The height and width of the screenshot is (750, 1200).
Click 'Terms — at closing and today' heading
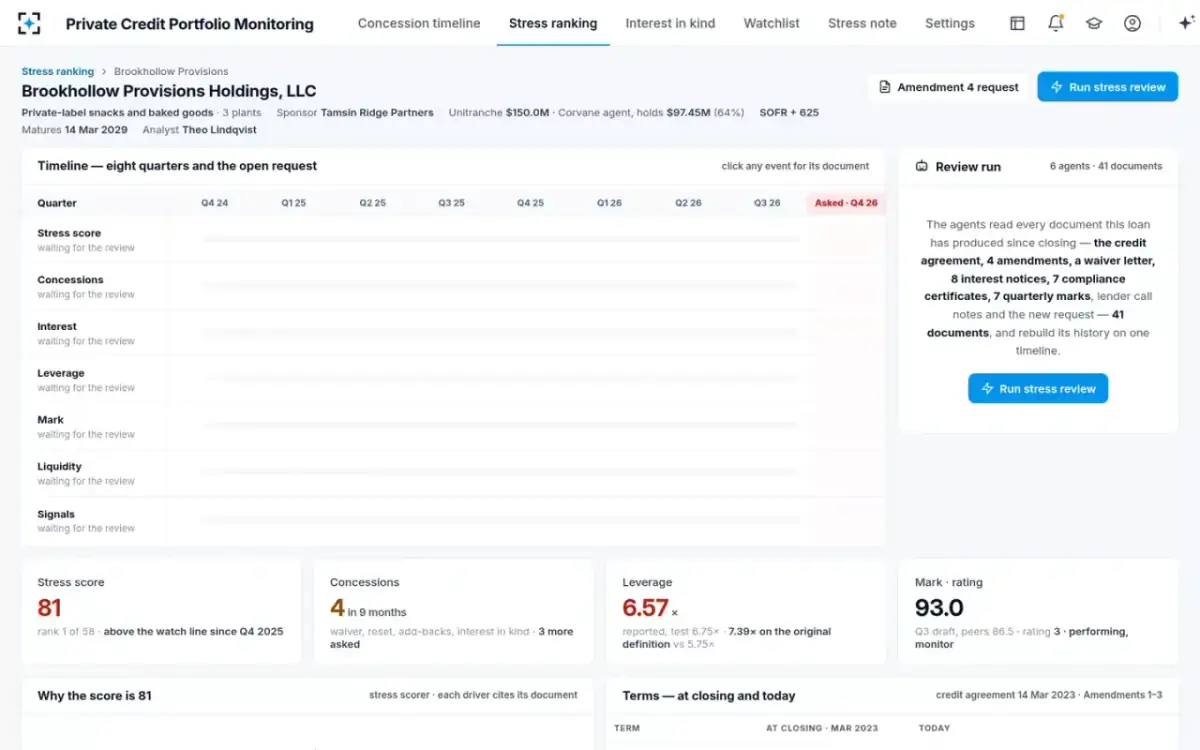[709, 696]
